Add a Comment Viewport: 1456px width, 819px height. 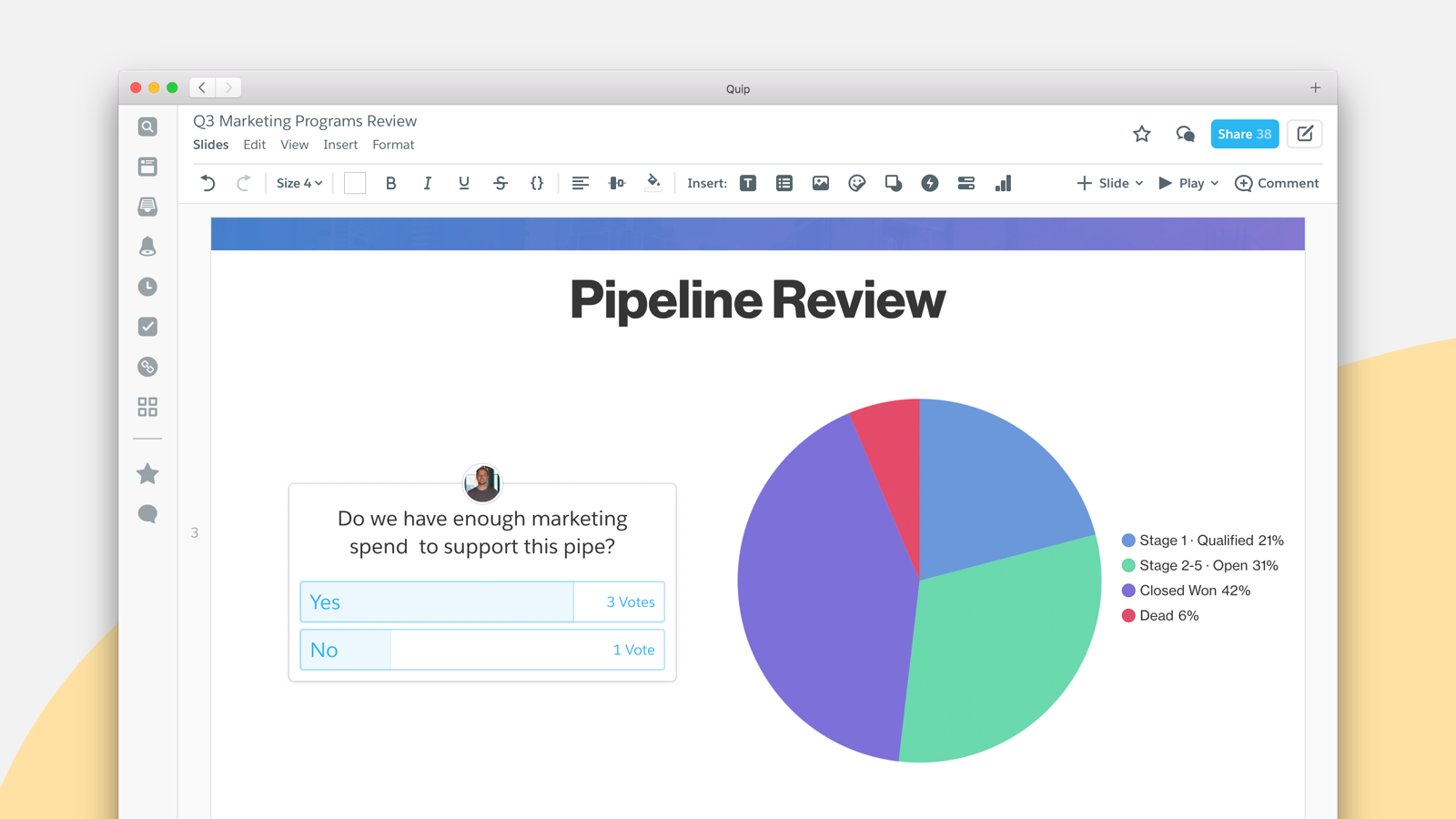1277,183
